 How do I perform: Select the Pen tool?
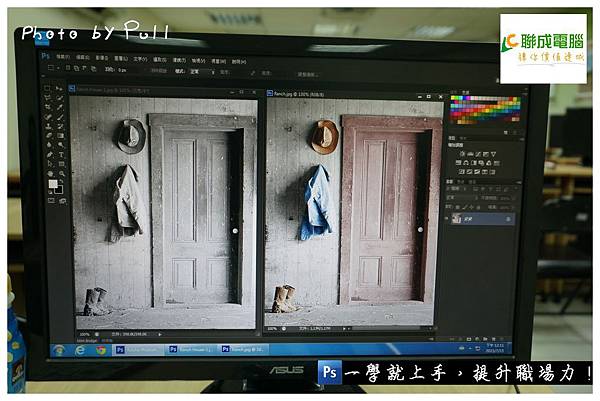click(x=49, y=154)
